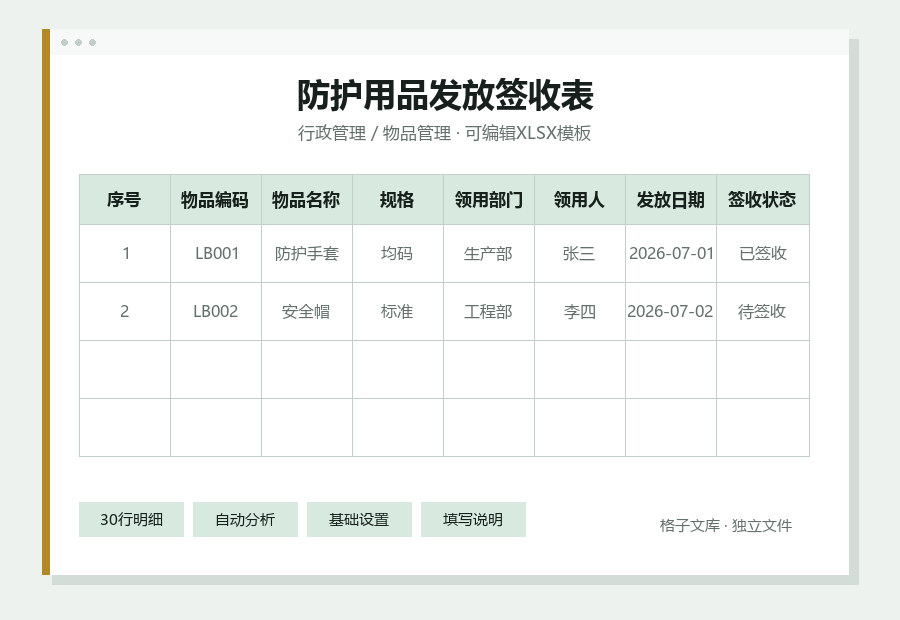Open the 自动分析 tab

pyautogui.click(x=245, y=520)
